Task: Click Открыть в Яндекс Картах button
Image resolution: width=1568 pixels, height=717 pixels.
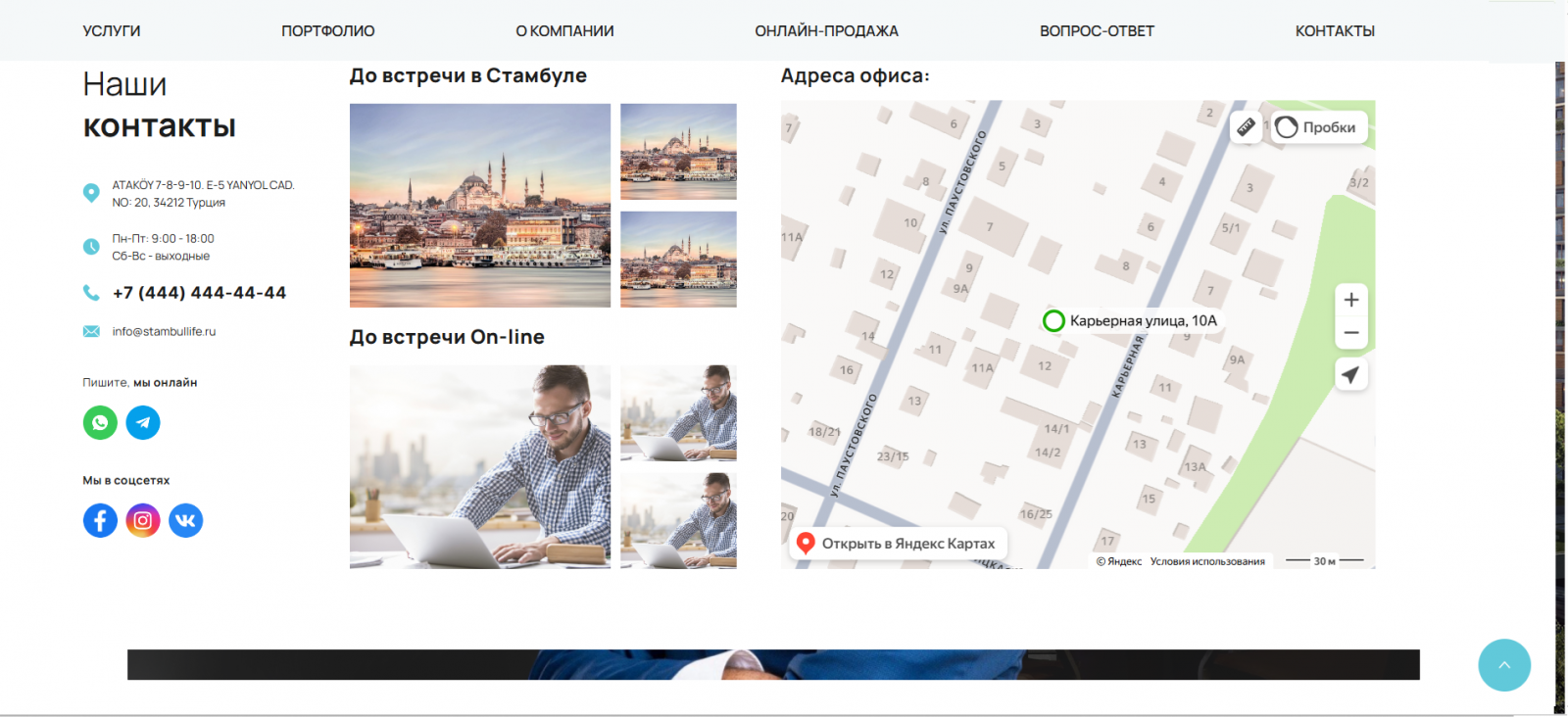Action: point(898,544)
